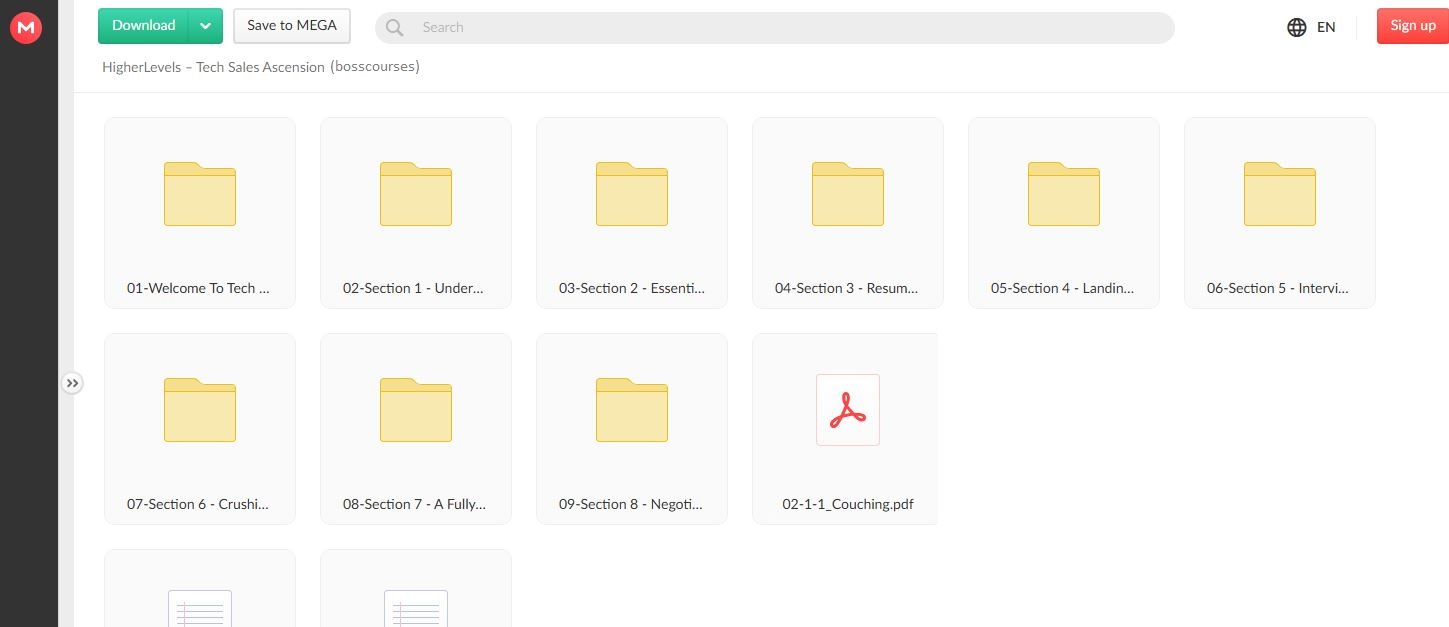1449x627 pixels.
Task: Open the 03-Section 2 Essenti... folder
Action: pos(632,194)
